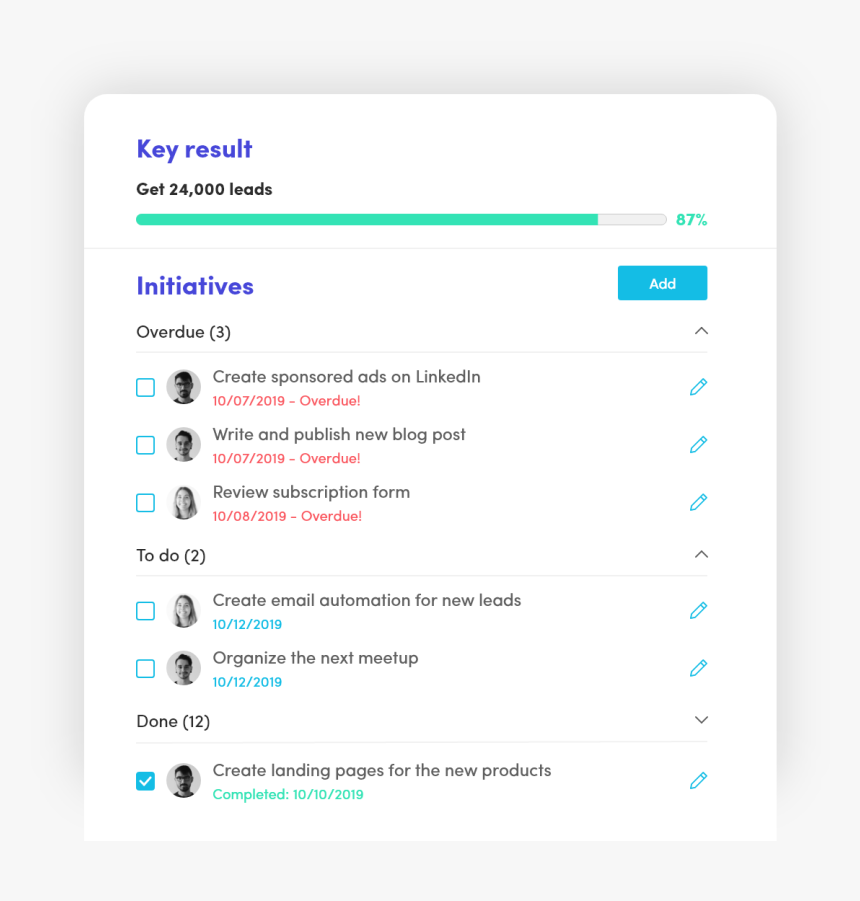The width and height of the screenshot is (860, 901).
Task: Click the Add initiative button
Action: click(662, 283)
